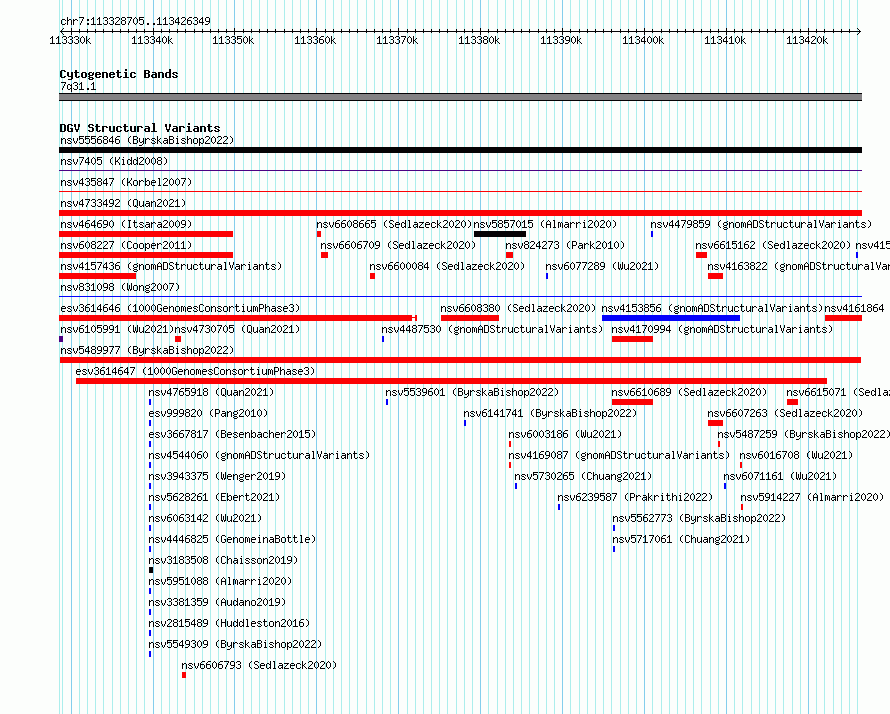Click the 113380k ruler tick label
Image resolution: width=890 pixels, height=714 pixels.
[x=479, y=40]
